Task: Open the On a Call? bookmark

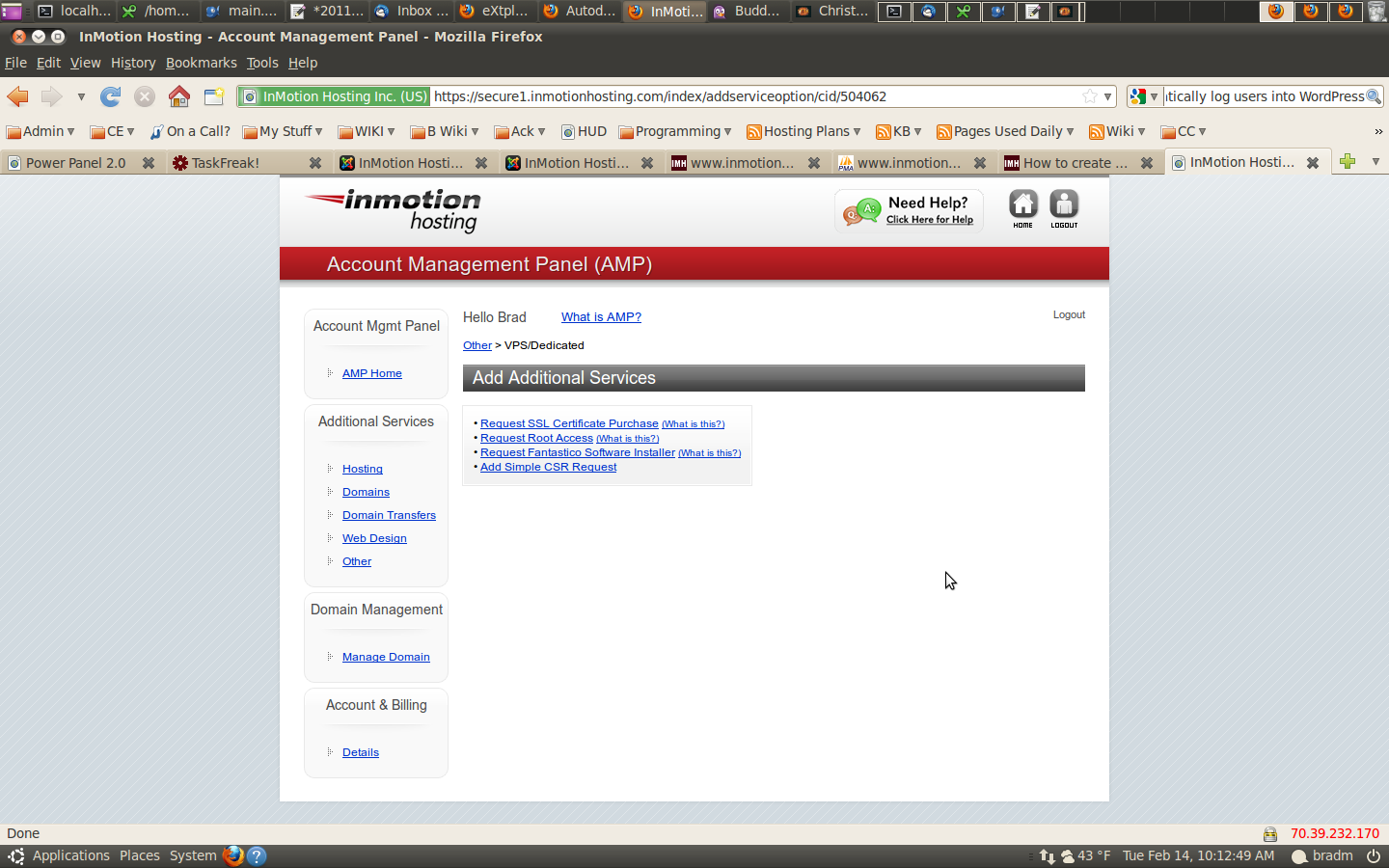Action: click(190, 131)
